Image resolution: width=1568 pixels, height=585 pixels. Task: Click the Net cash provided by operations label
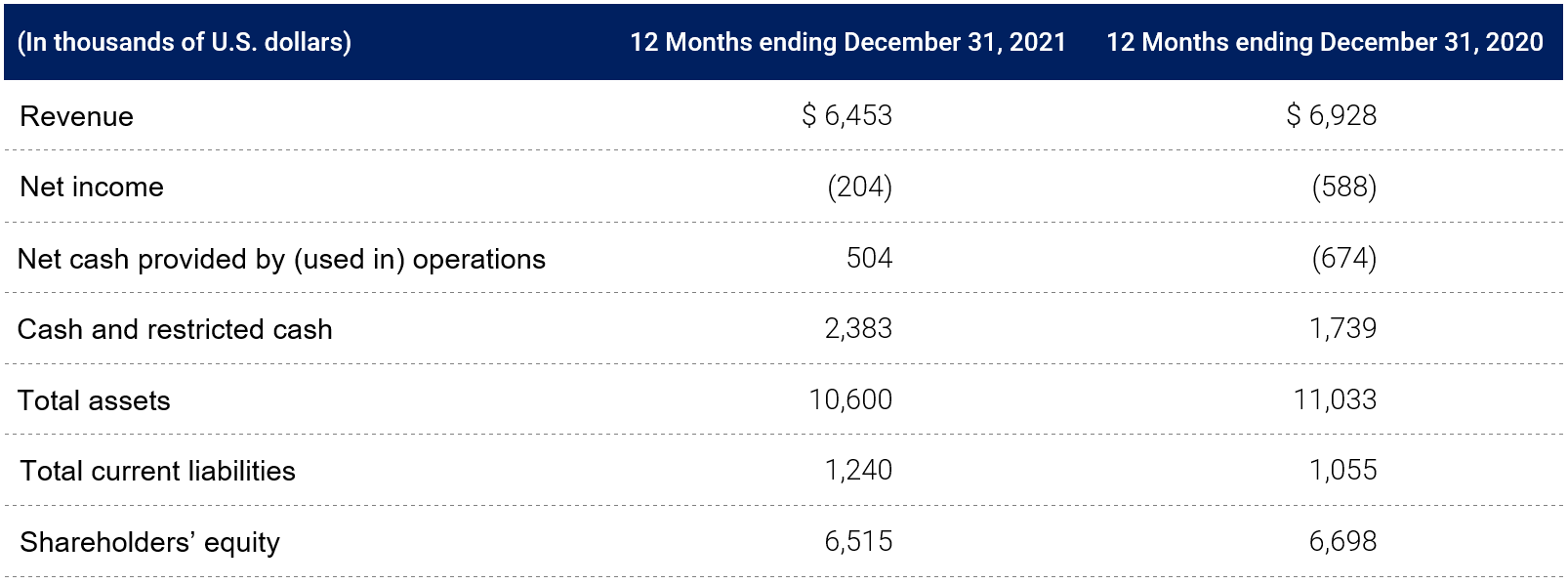point(281,259)
